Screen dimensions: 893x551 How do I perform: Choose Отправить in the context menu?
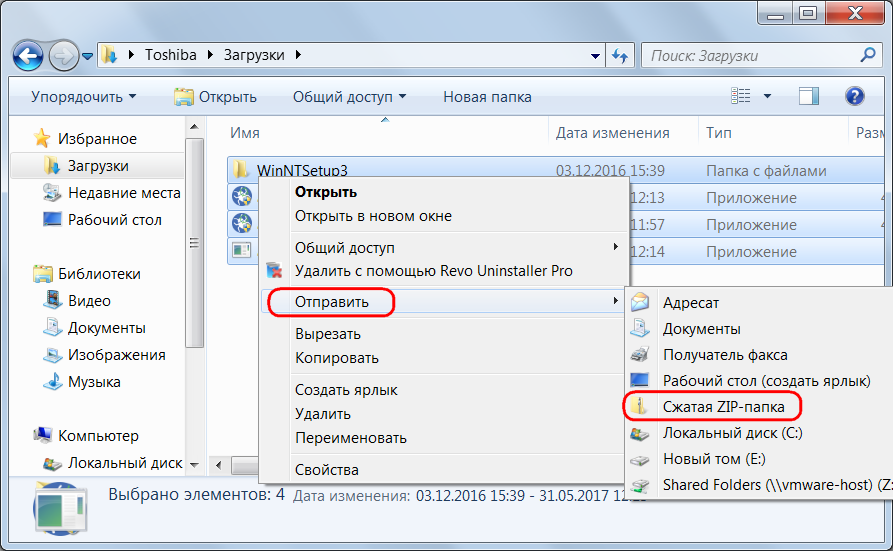(x=332, y=301)
